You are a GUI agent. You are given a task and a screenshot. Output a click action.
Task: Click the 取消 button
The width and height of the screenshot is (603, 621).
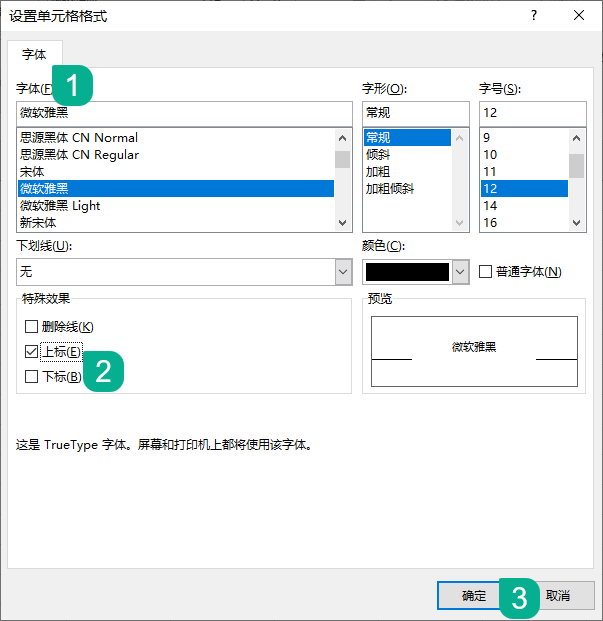tap(558, 595)
